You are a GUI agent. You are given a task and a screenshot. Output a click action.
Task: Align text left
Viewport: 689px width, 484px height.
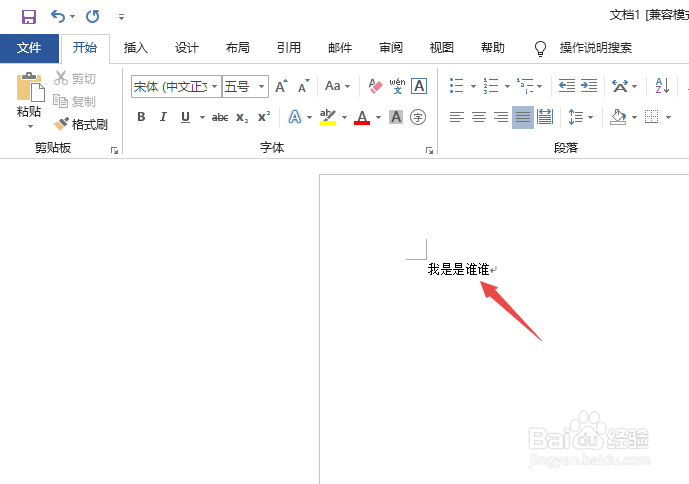click(x=457, y=117)
